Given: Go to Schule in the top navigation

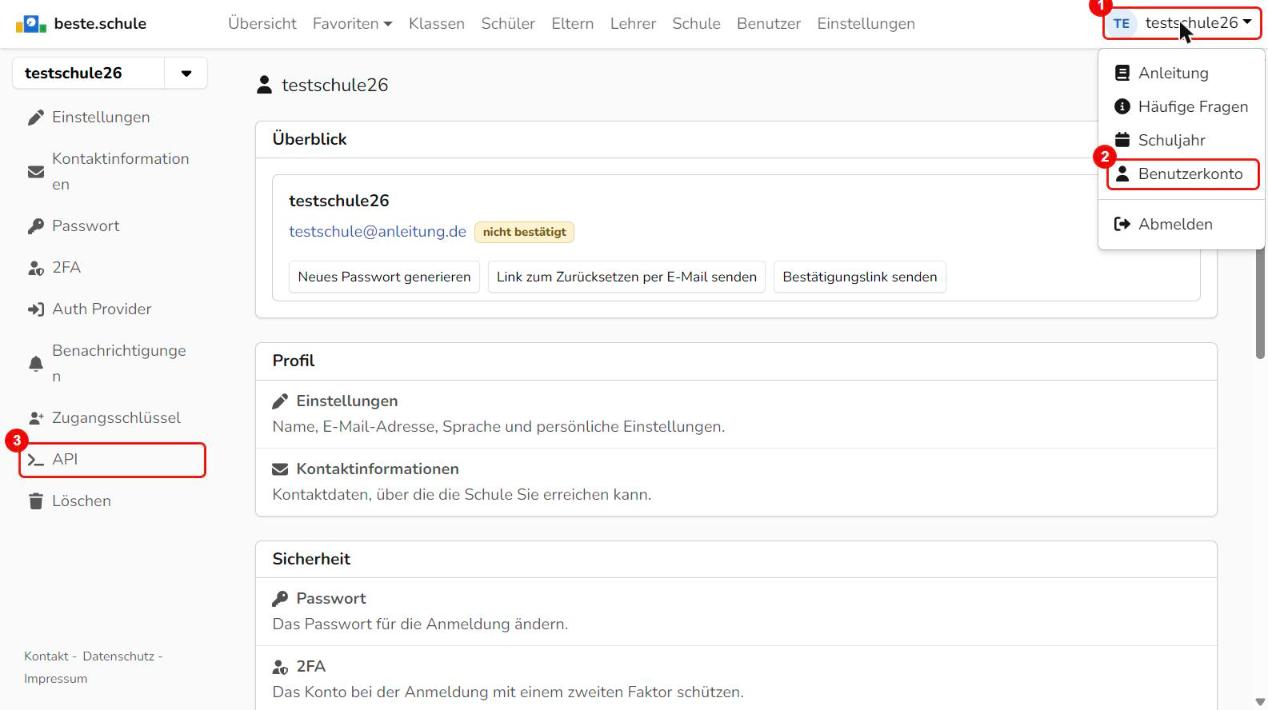Looking at the screenshot, I should (x=696, y=23).
